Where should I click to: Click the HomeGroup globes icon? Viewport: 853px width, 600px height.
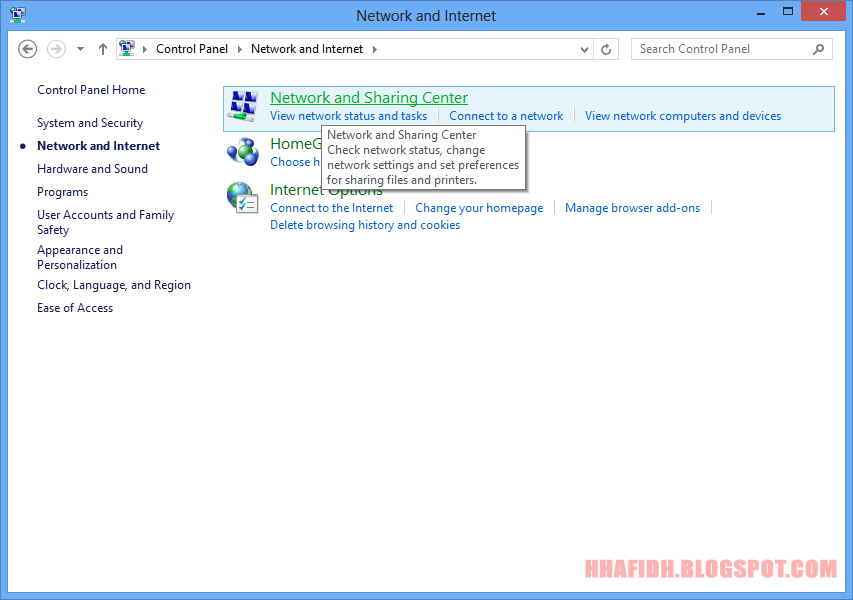point(241,152)
